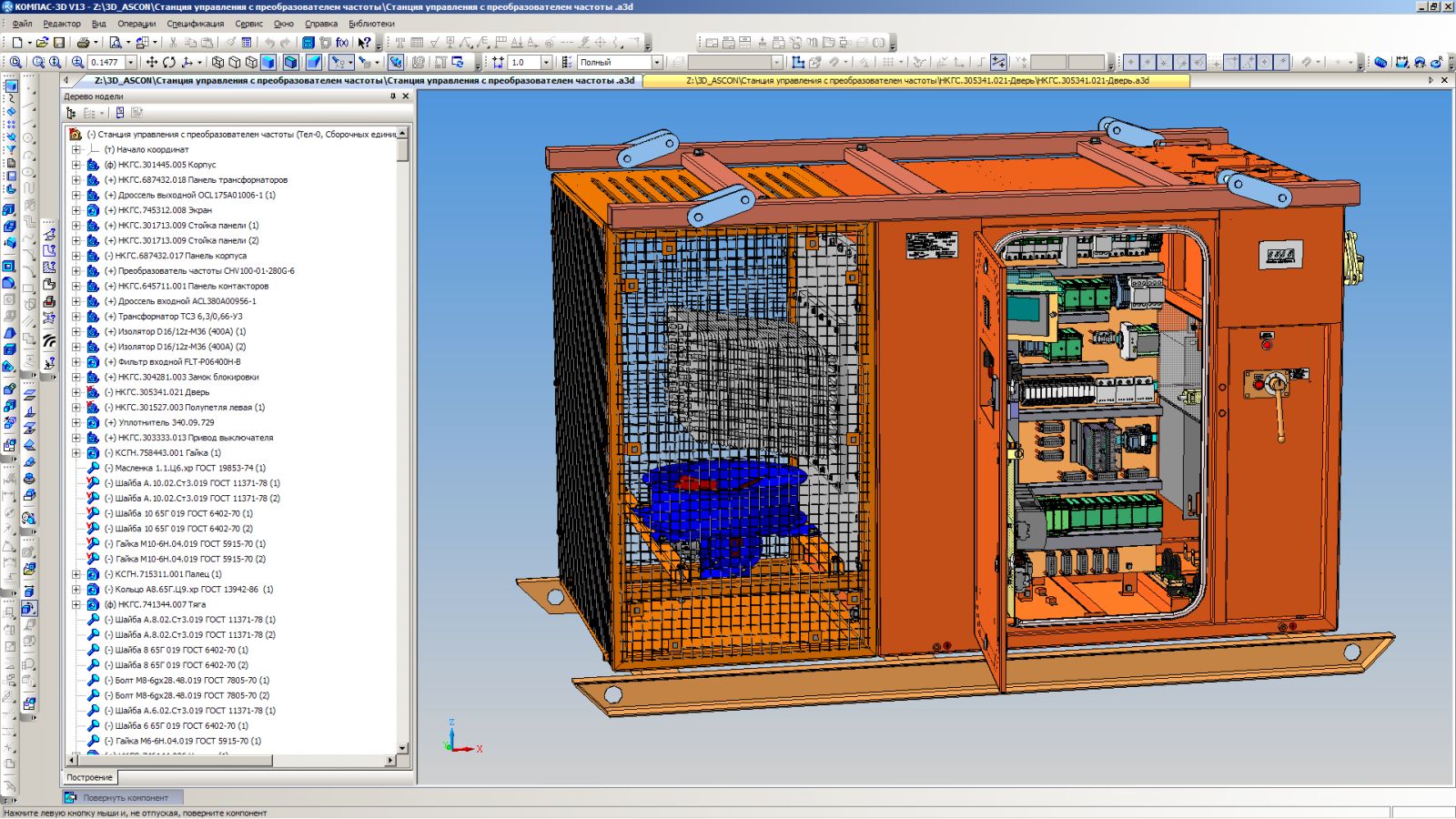Open the Variables f(x) panel icon
Screen dimensions: 1456x819
[x=342, y=43]
